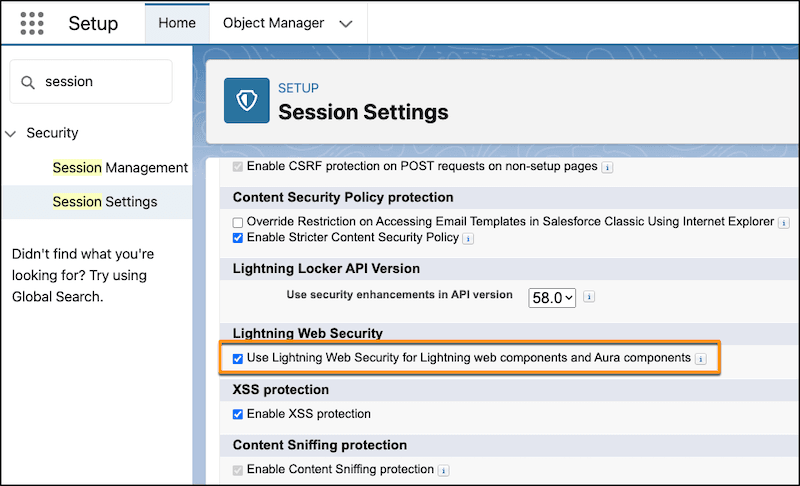Collapse the Security tree section
This screenshot has width=800, height=486.
tap(11, 133)
